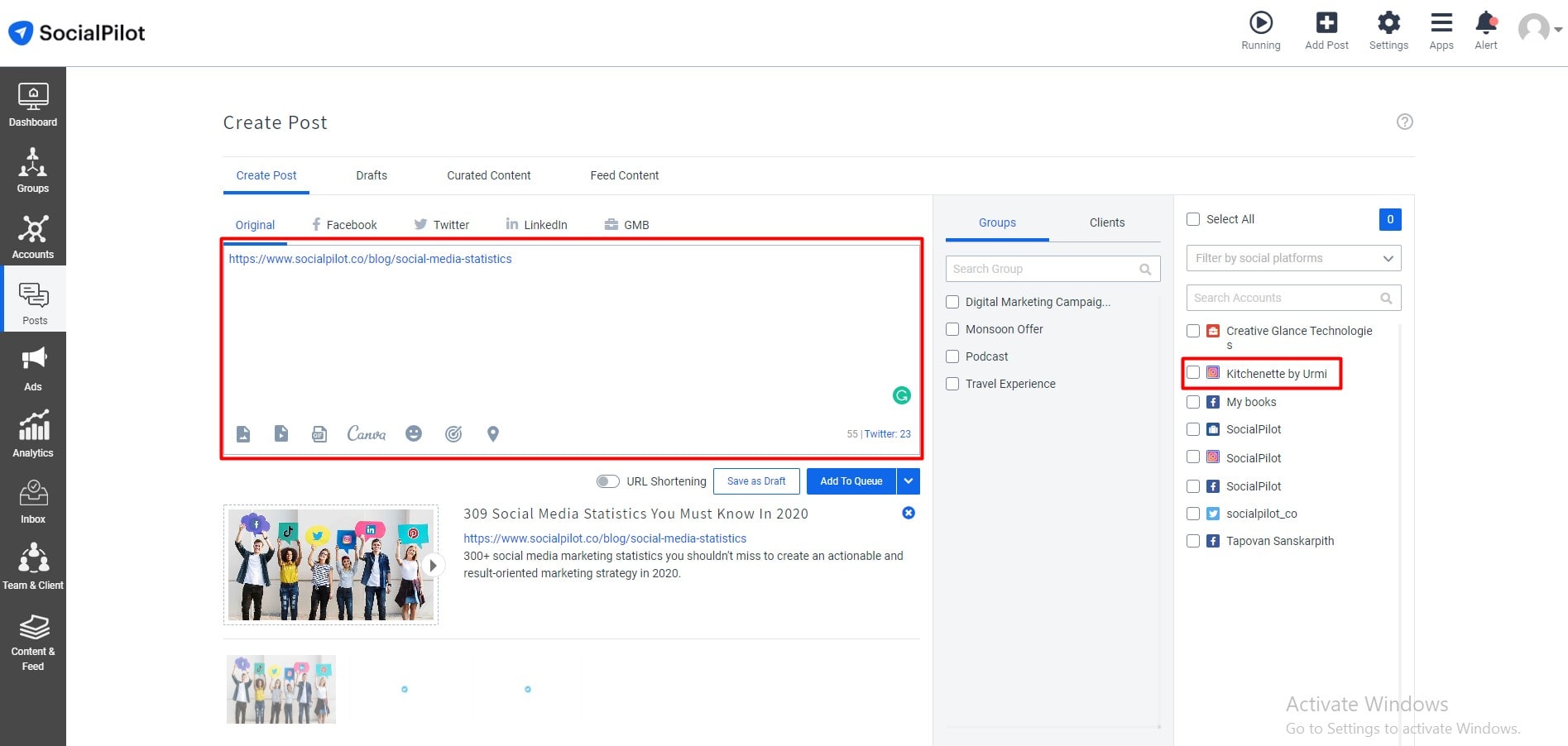Click the Grammarly icon in text box
This screenshot has width=1568, height=746.
[x=902, y=395]
